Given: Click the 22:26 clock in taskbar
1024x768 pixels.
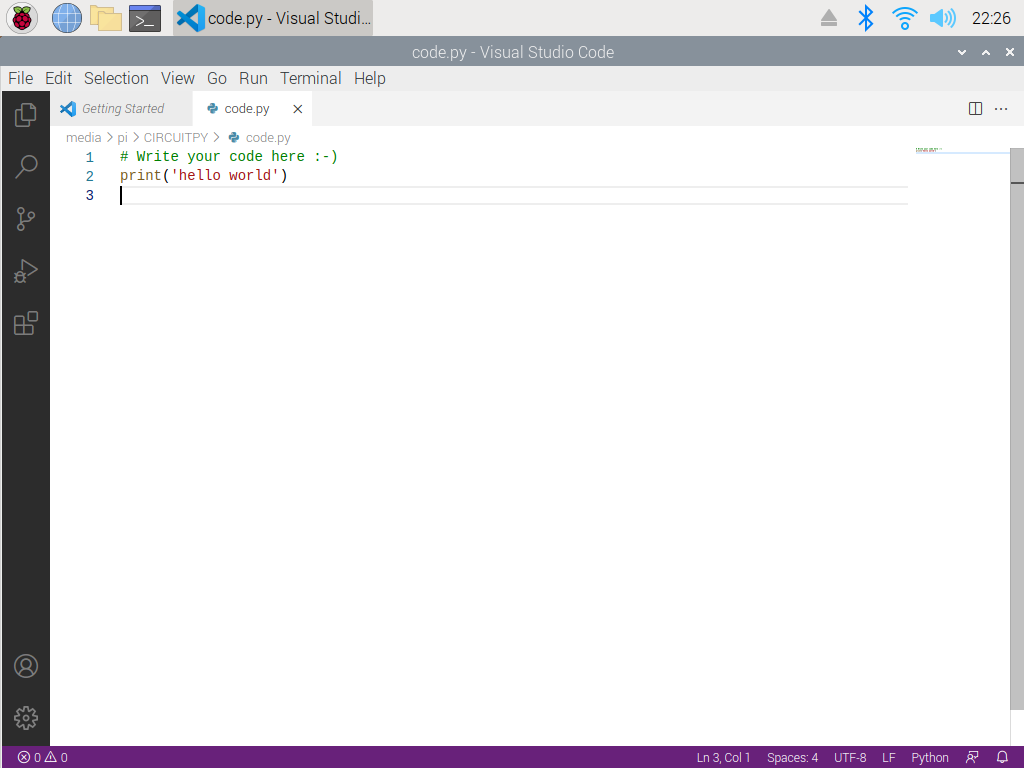Looking at the screenshot, I should (x=991, y=18).
